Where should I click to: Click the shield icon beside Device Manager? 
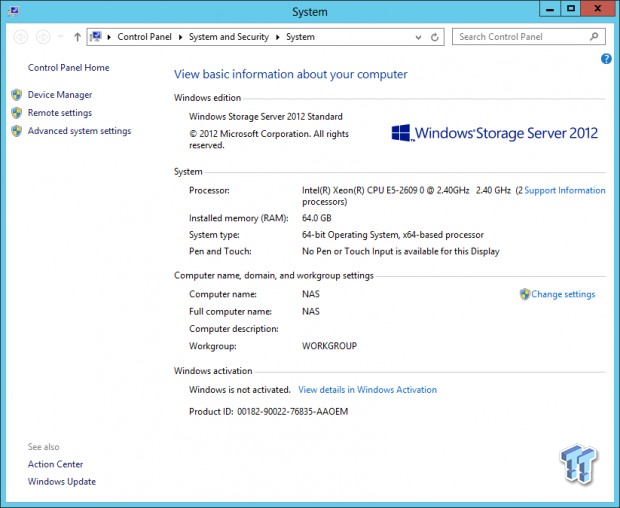(17, 95)
